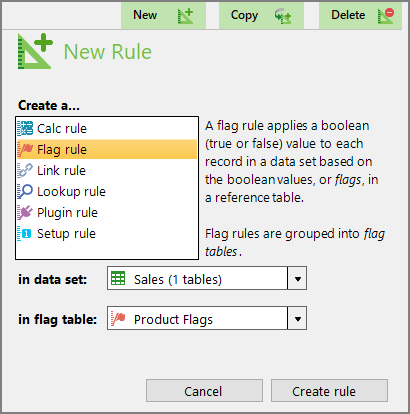Open the 'in data set' dropdown arrow
This screenshot has width=410, height=414.
click(297, 278)
